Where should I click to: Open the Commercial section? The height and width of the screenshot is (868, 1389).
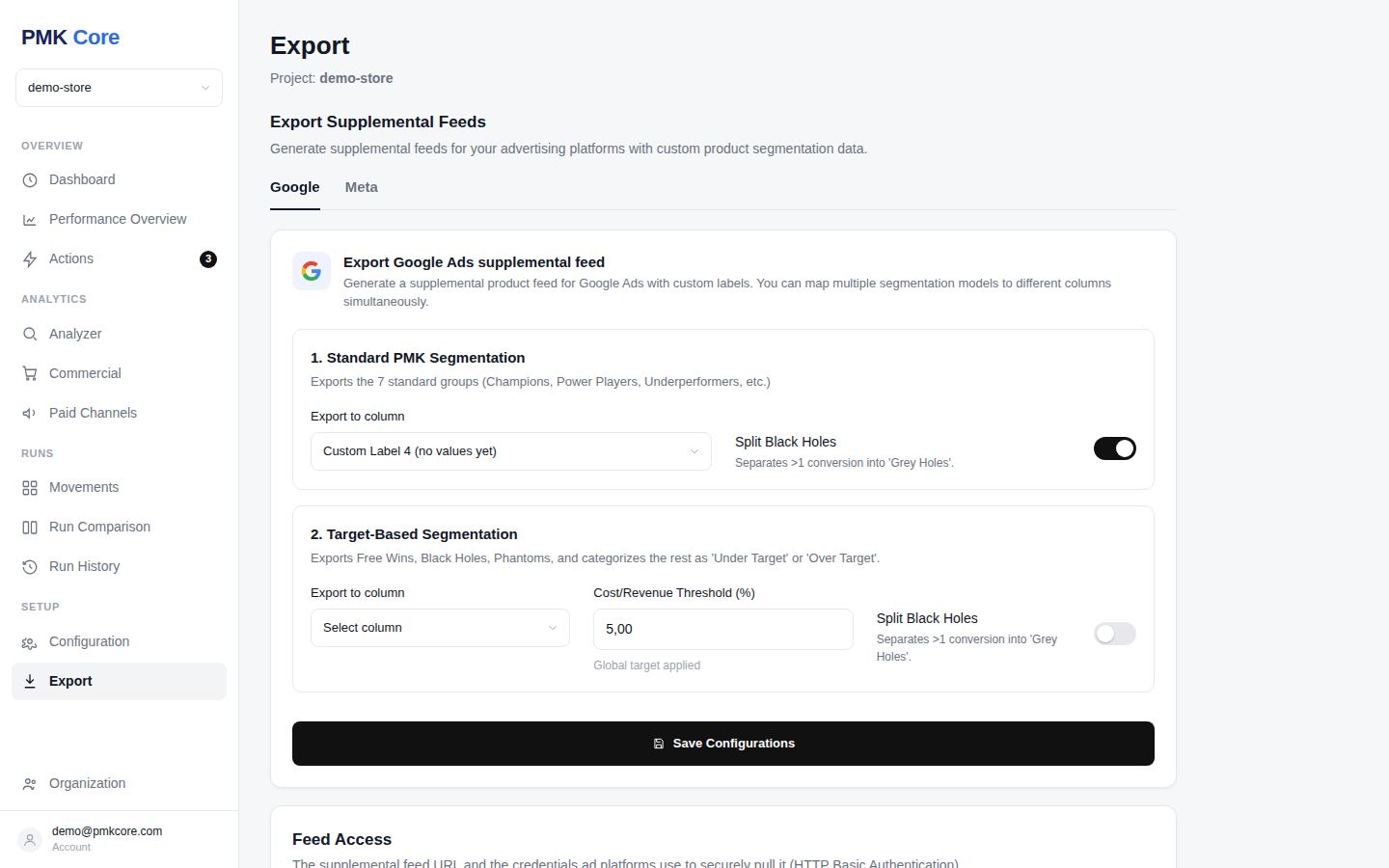(x=119, y=374)
